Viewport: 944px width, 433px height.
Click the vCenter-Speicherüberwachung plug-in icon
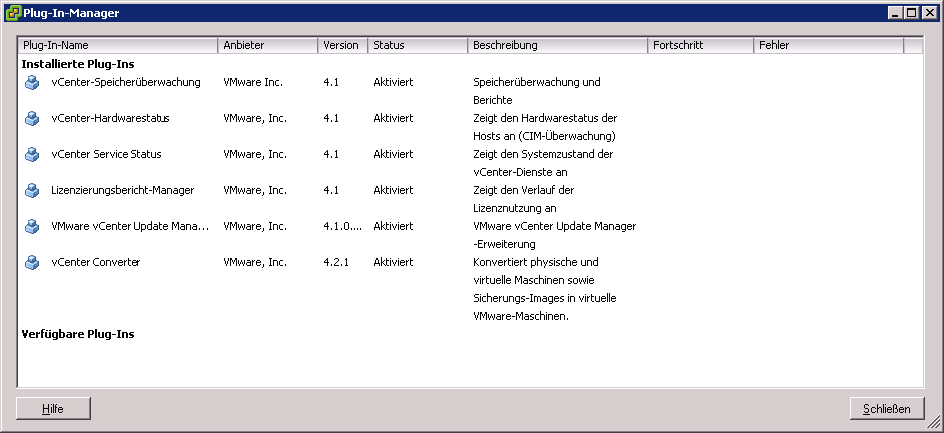tap(31, 82)
